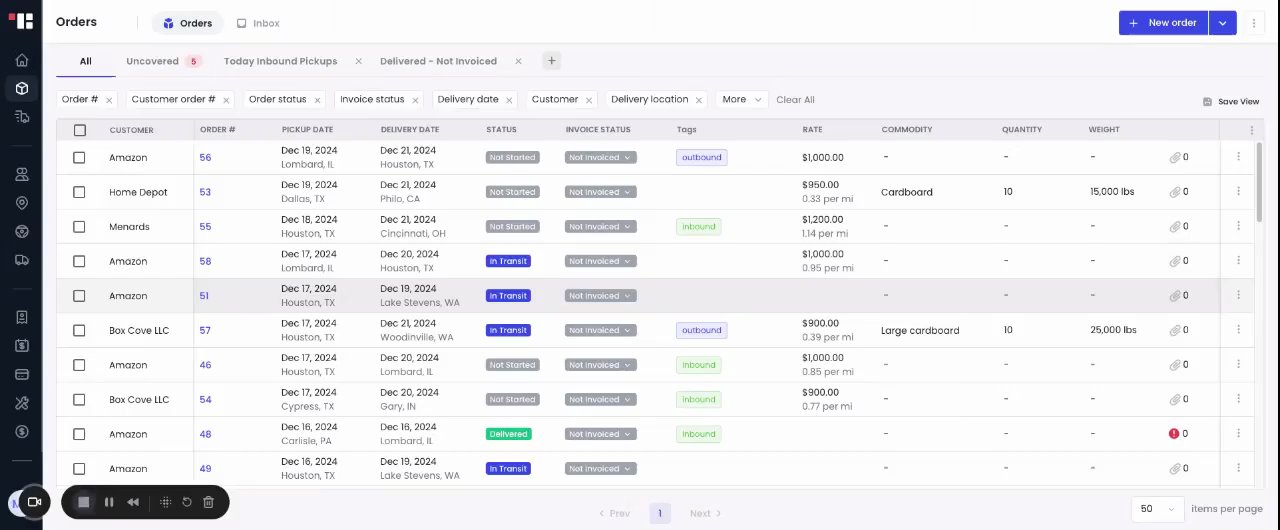Click page number 1

tap(659, 513)
